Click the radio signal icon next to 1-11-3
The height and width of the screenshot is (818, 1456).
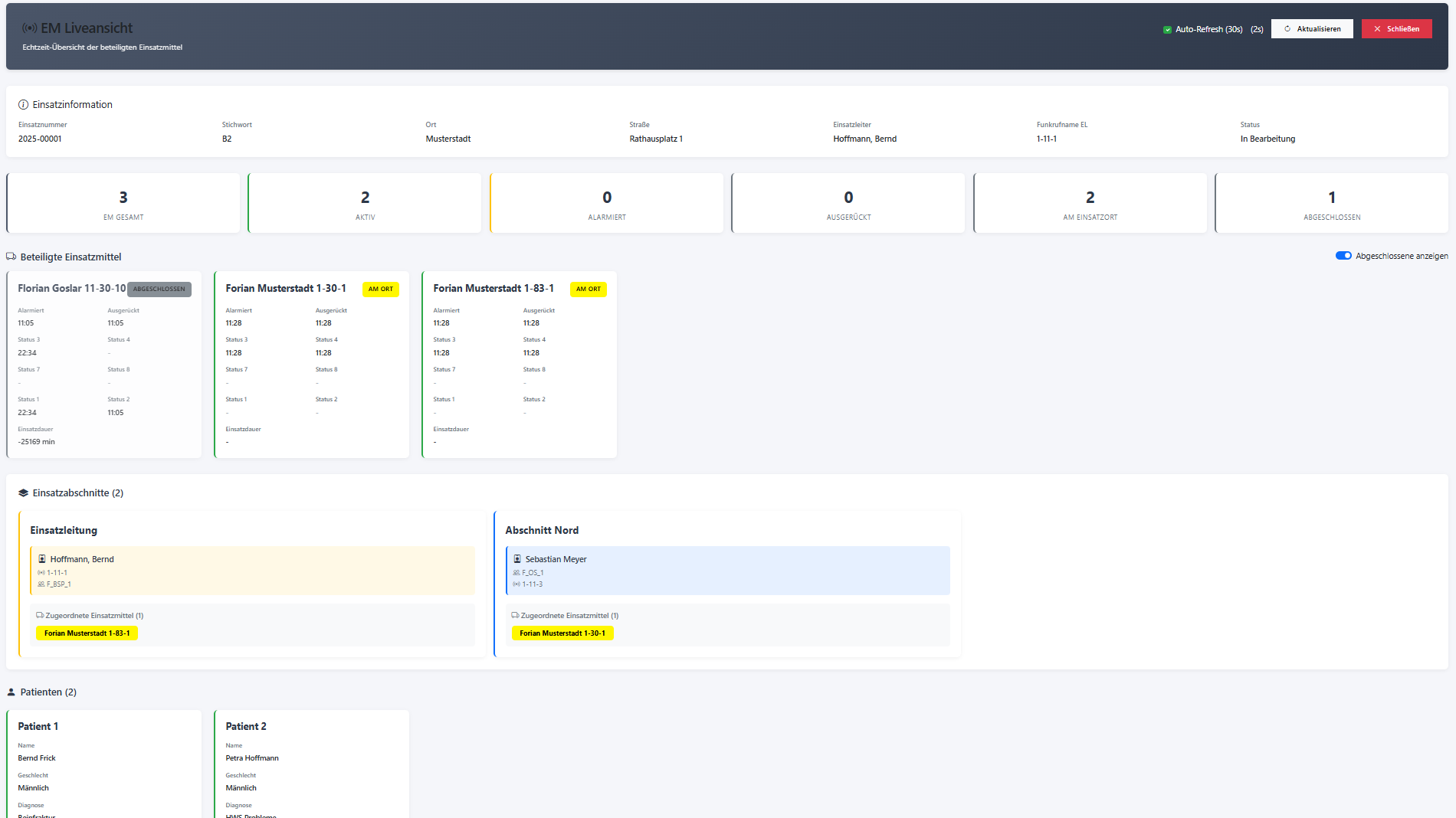[516, 584]
